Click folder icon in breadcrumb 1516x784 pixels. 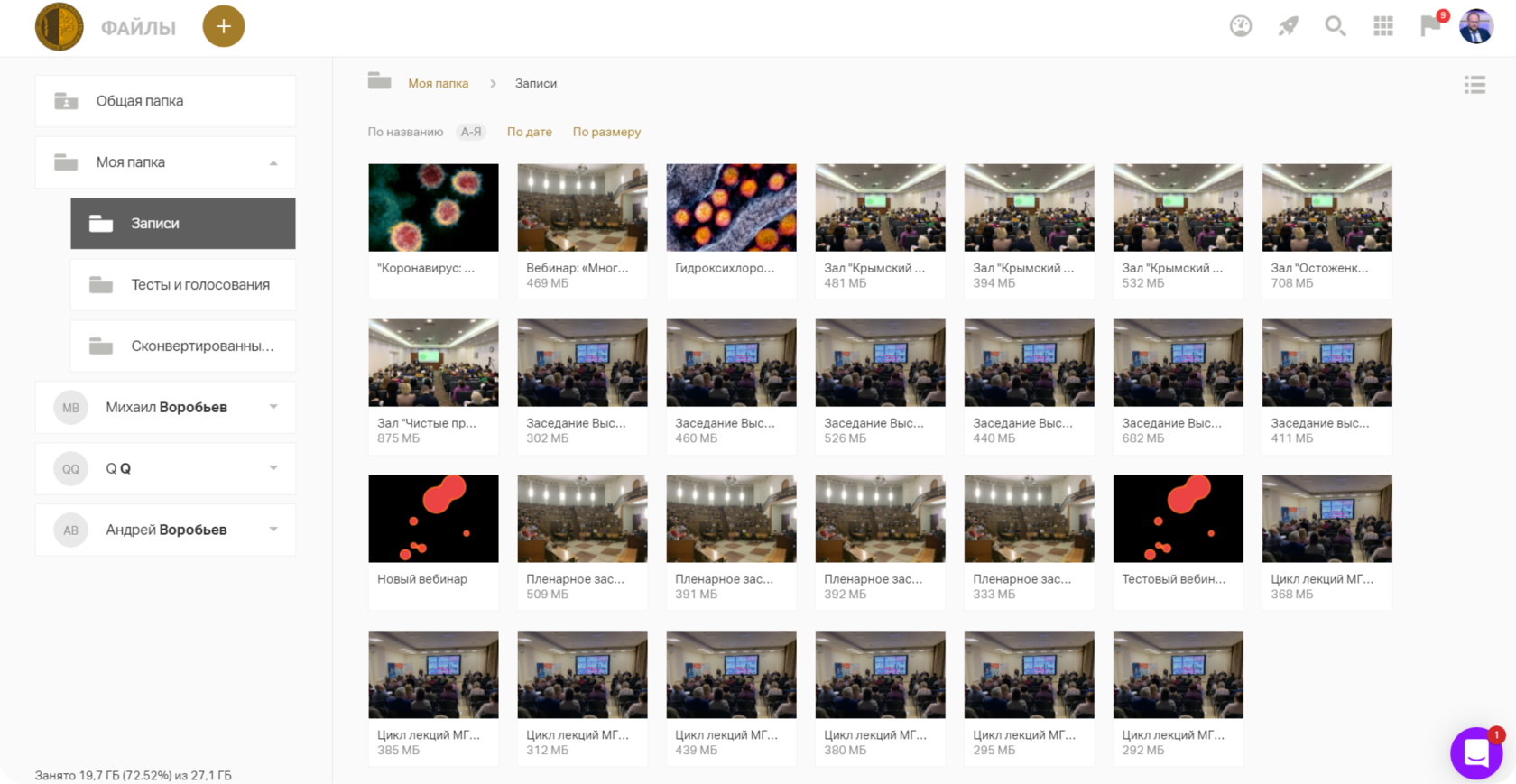coord(379,81)
